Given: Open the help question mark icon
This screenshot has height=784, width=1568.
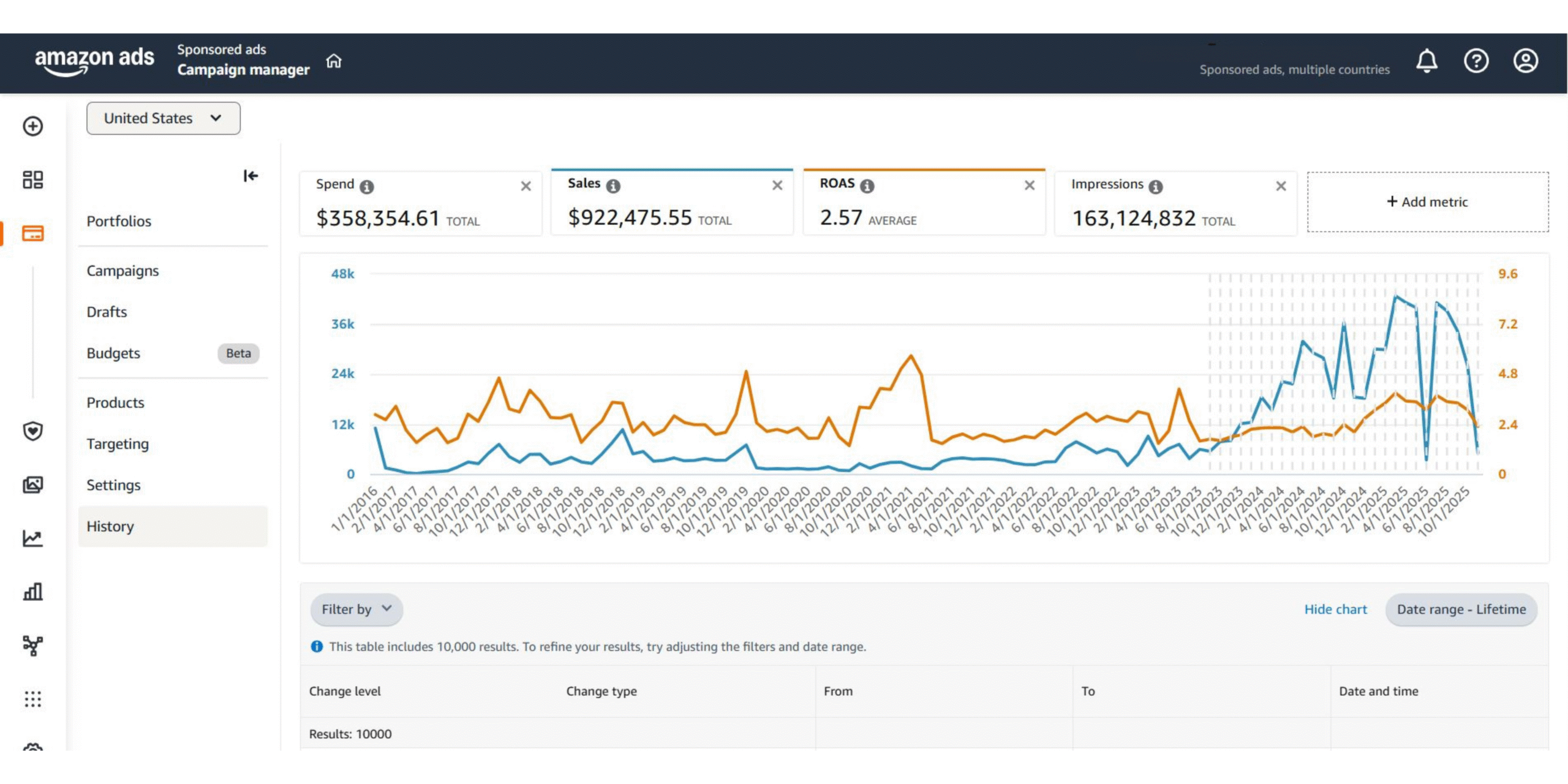Looking at the screenshot, I should [1477, 61].
